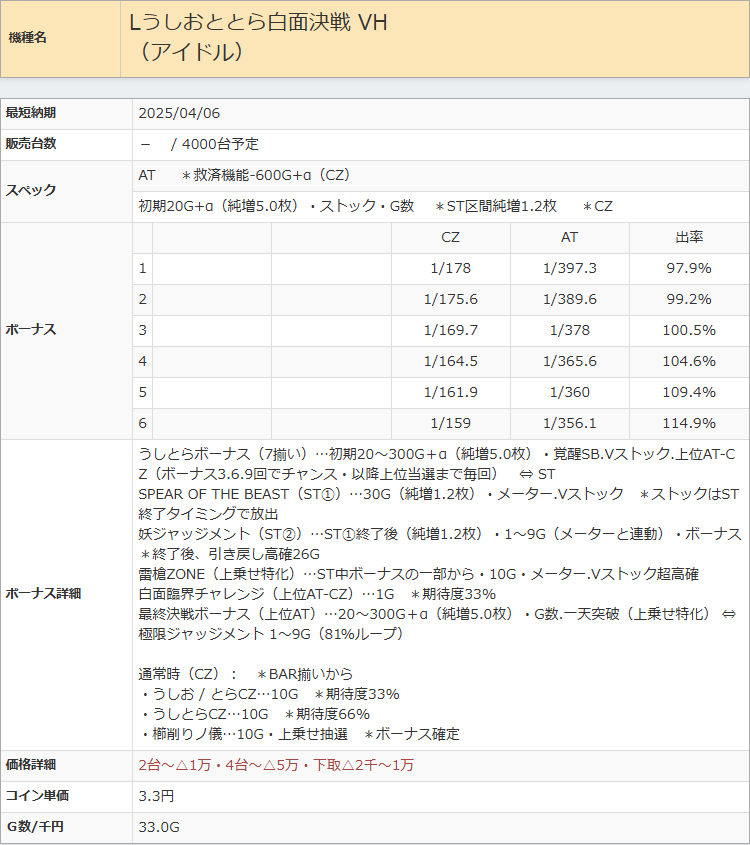Select setting 1 CZ value 1/178
This screenshot has height=845, width=750.
click(450, 268)
